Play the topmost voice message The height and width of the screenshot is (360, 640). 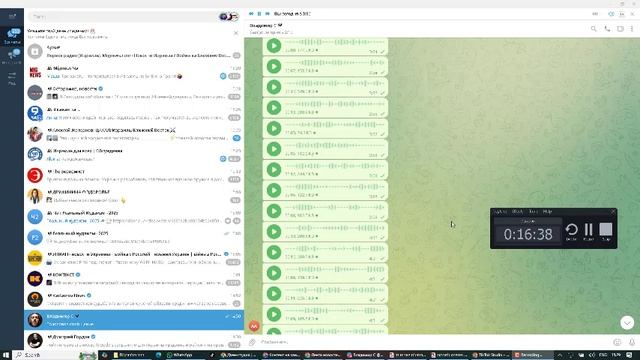274,46
